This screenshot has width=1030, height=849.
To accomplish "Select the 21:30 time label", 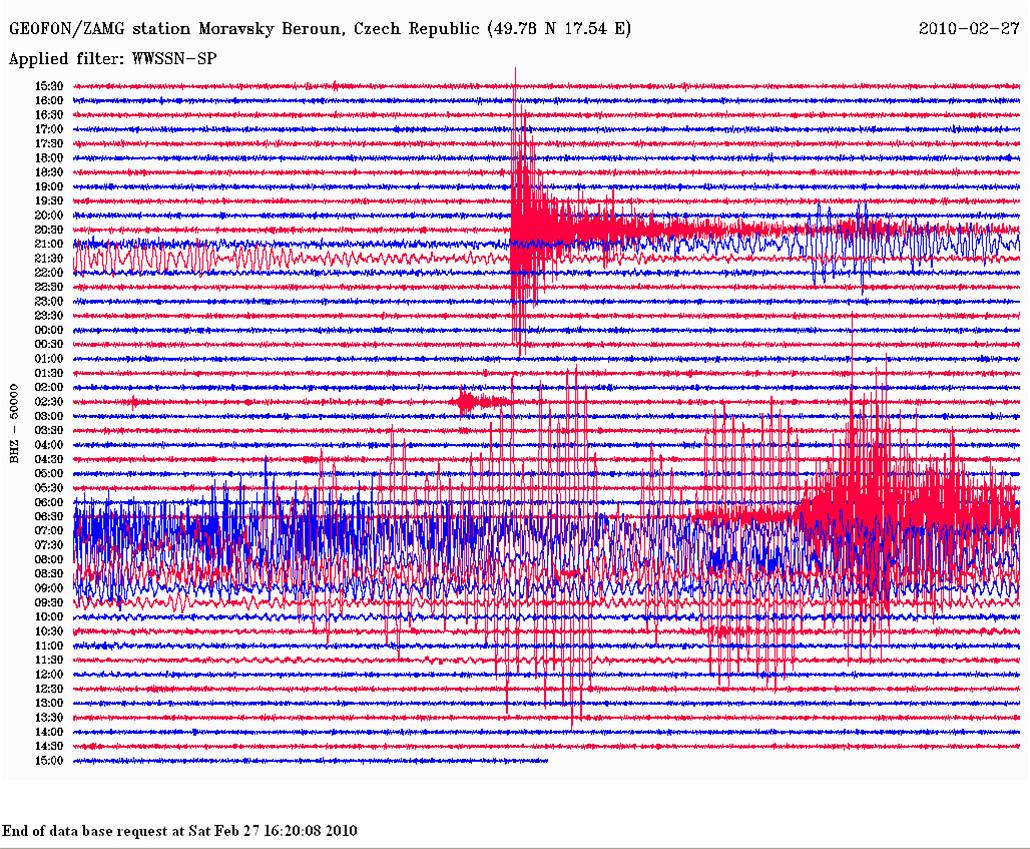I will 50,258.
